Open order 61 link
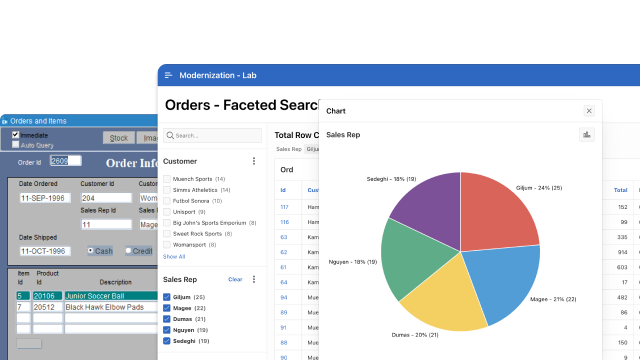 [283, 267]
